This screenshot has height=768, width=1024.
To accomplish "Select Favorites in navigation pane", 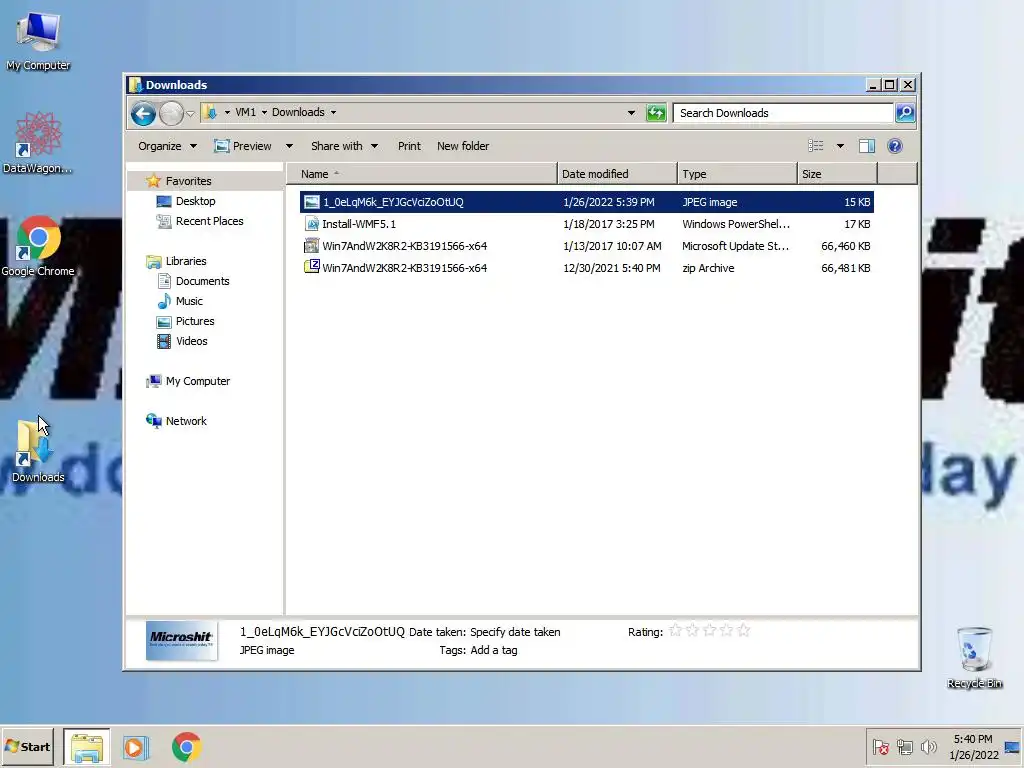I will pyautogui.click(x=188, y=181).
